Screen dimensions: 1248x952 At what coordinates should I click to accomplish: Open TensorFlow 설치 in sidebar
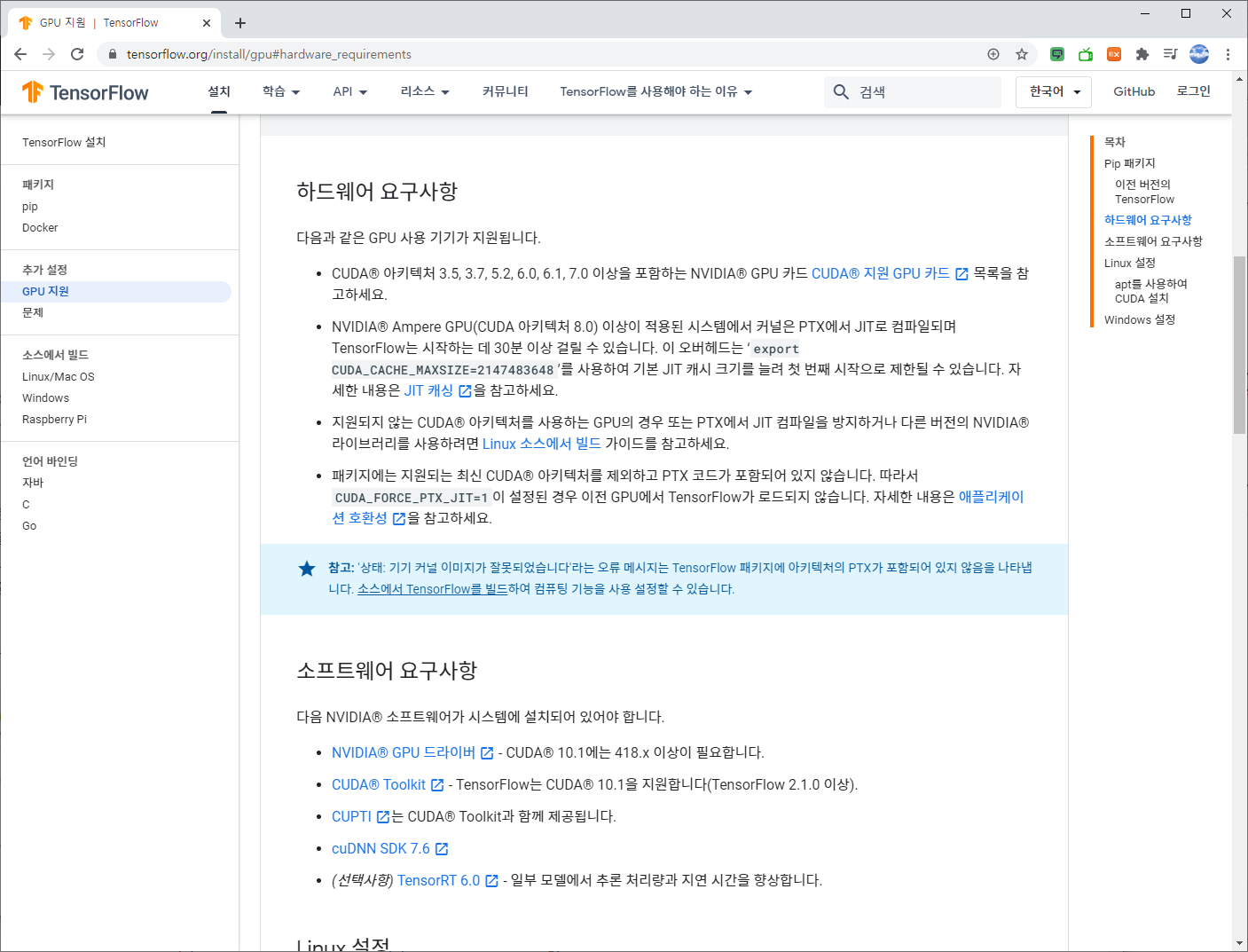pos(64,142)
